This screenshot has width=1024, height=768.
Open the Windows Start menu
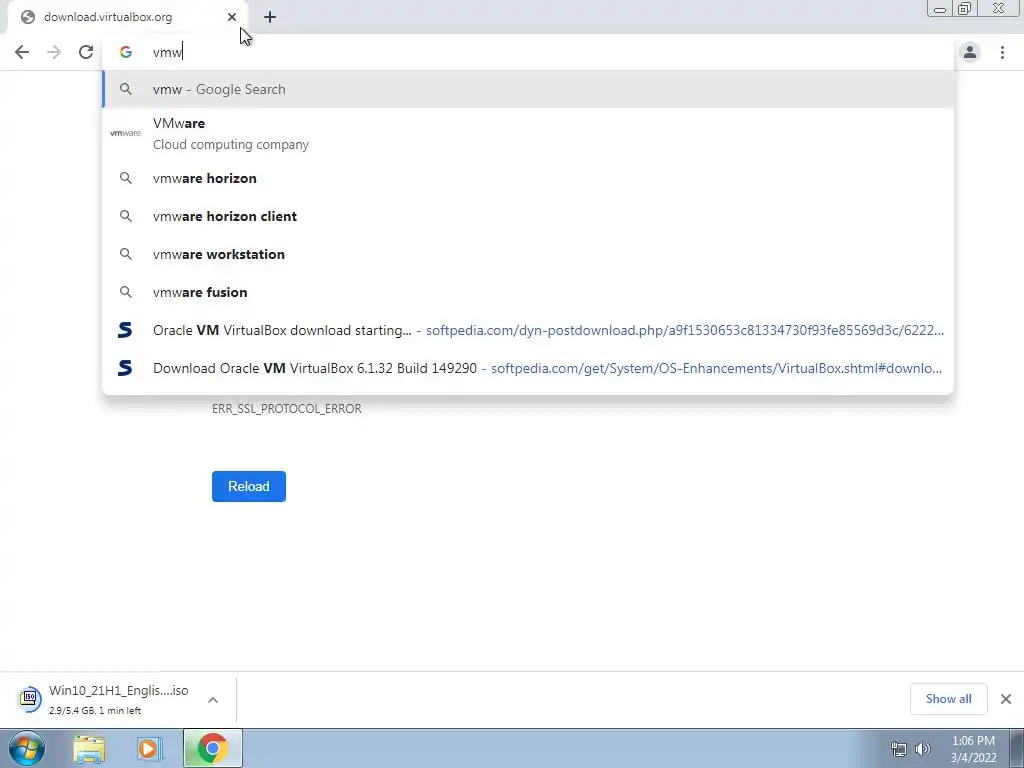[27, 748]
